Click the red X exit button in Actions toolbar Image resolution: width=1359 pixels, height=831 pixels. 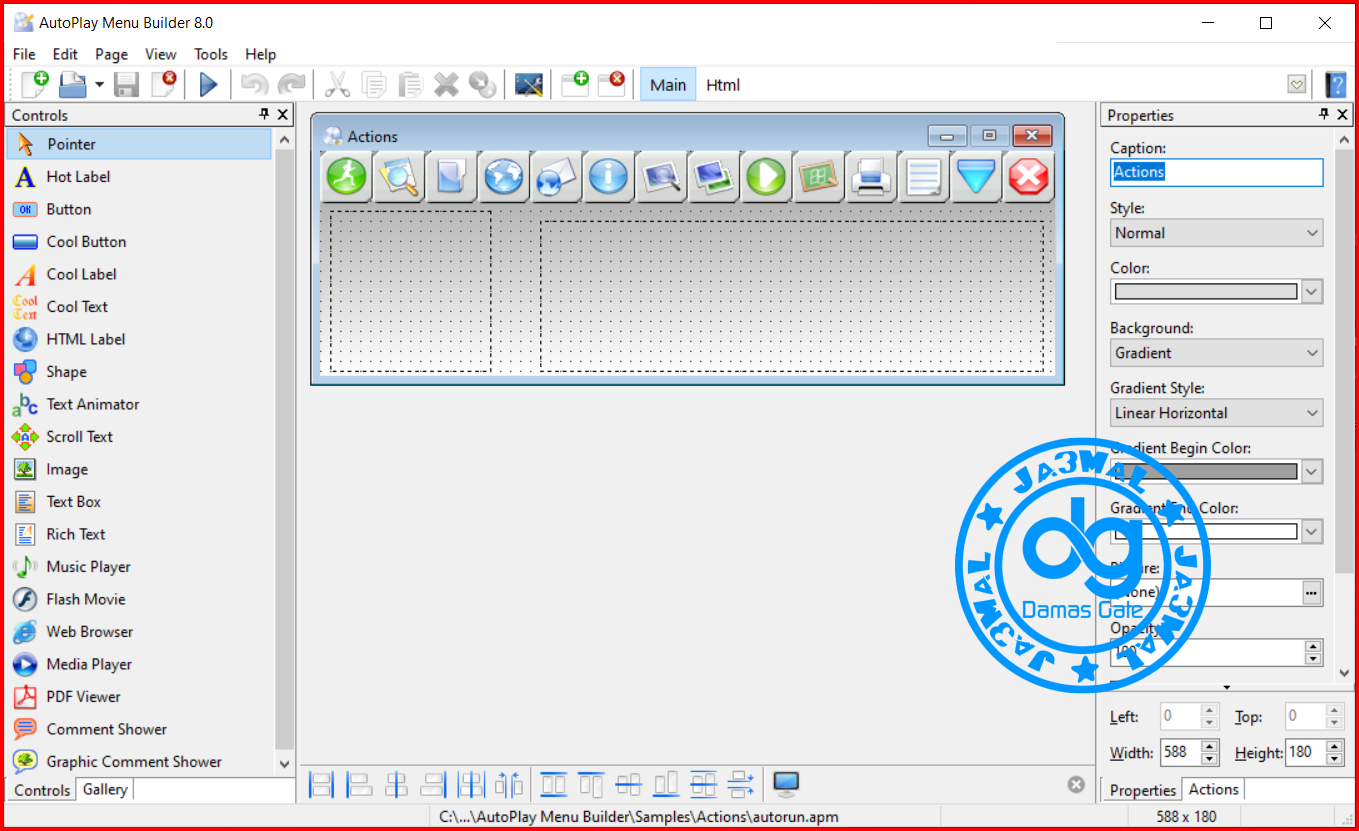(1028, 177)
